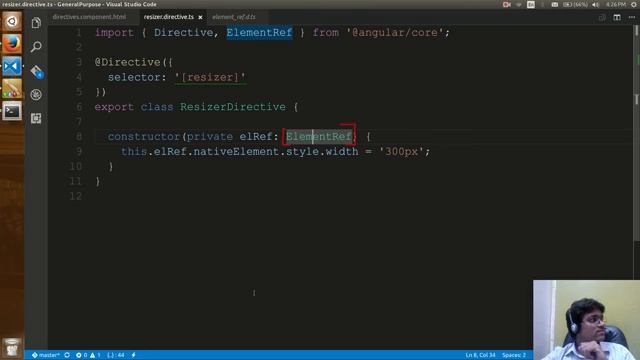This screenshot has width=640, height=360.
Task: Select Visual Studio Code launcher icon
Action: (x=12, y=66)
